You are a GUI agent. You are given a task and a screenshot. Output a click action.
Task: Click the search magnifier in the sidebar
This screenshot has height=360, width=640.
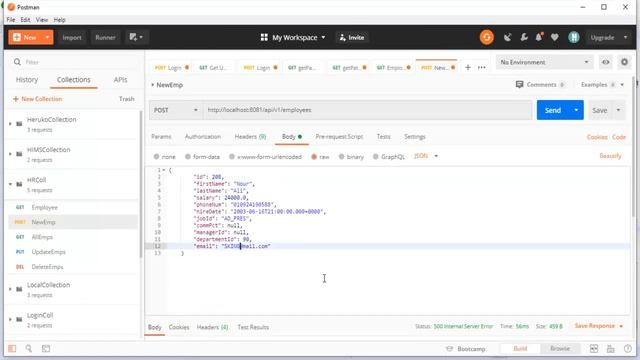coord(17,62)
